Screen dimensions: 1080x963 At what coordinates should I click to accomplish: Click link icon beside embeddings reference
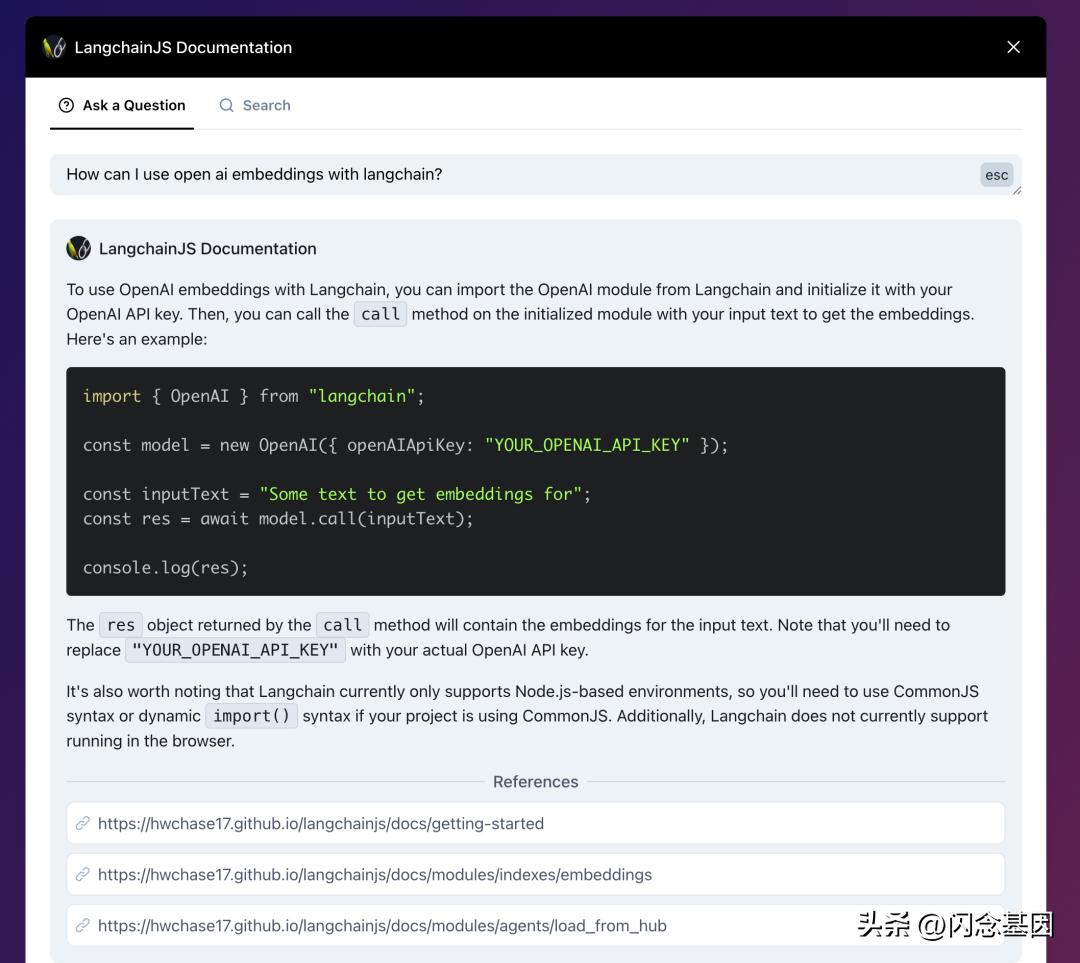pyautogui.click(x=83, y=875)
